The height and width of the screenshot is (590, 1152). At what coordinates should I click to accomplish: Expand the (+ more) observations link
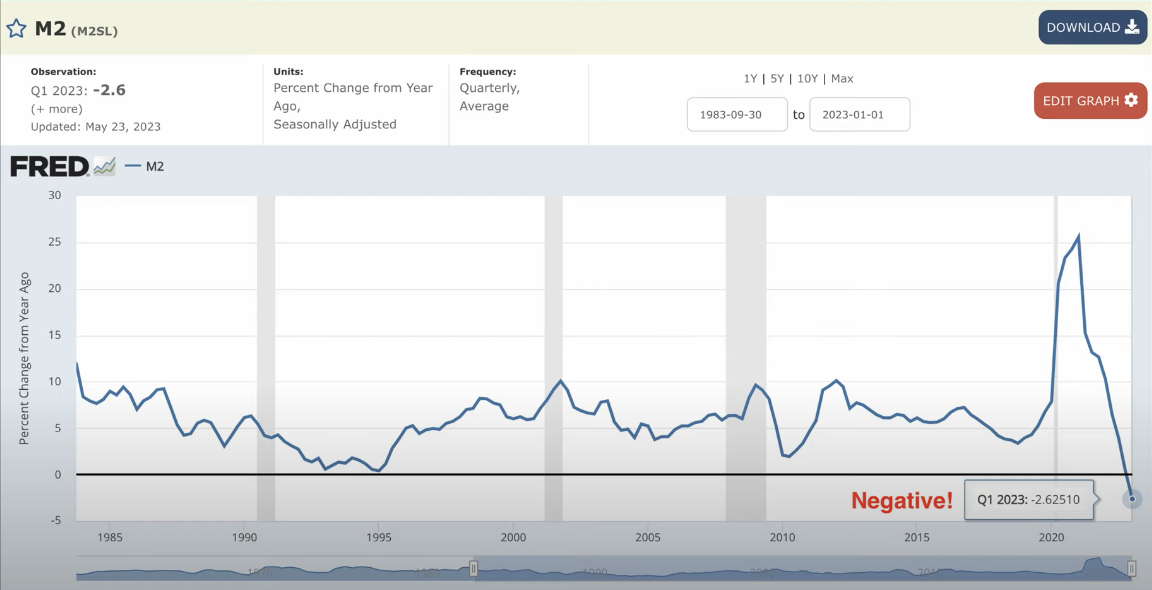point(57,108)
